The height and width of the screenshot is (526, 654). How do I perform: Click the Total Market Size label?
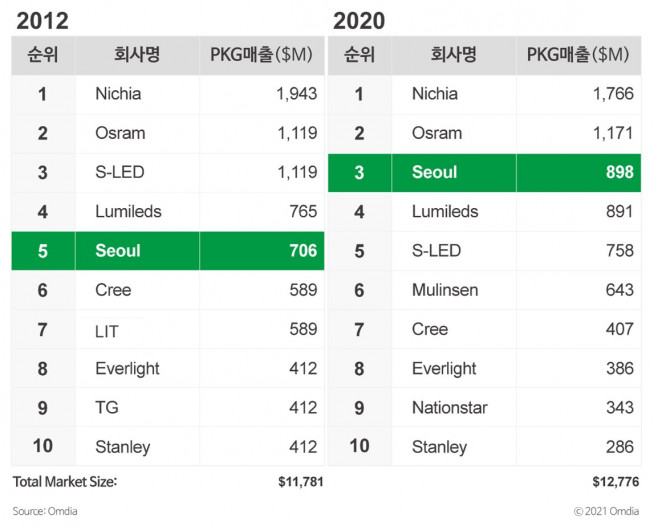(x=65, y=482)
